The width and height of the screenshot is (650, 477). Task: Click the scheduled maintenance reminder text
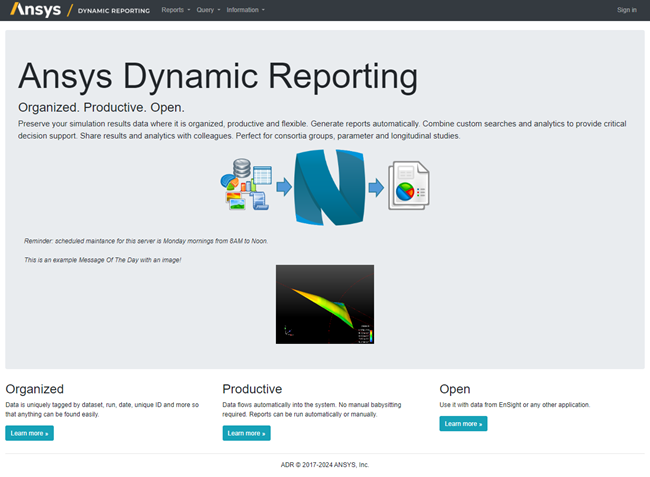pyautogui.click(x=146, y=241)
